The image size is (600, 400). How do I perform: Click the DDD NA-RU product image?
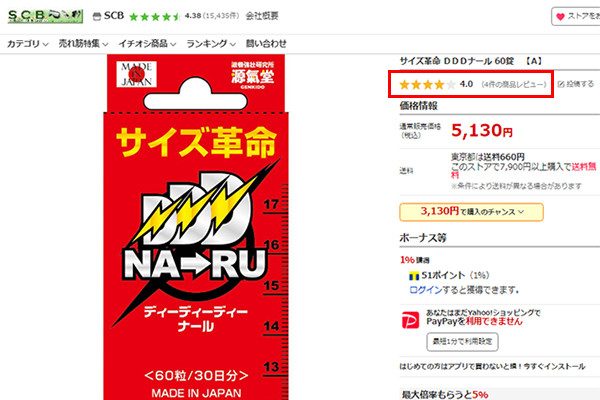(196, 227)
